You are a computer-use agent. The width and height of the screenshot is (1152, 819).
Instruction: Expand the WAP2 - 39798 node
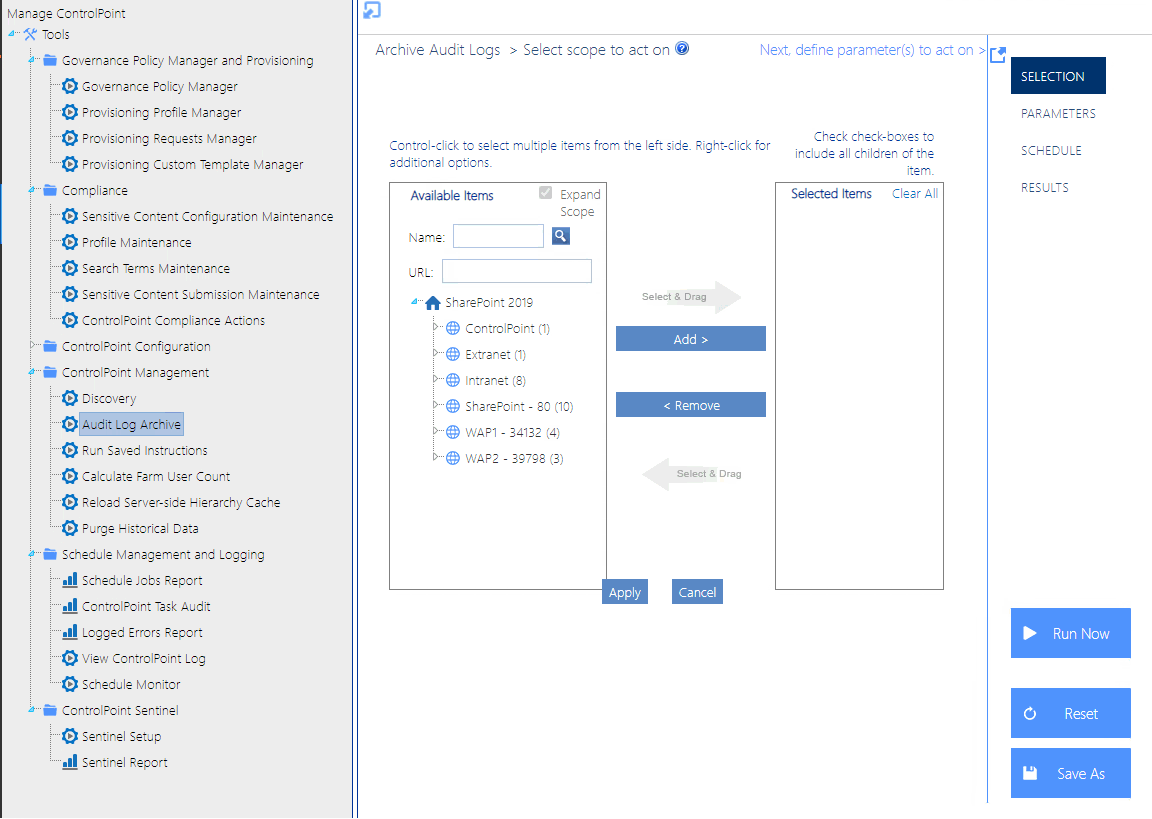(434, 458)
